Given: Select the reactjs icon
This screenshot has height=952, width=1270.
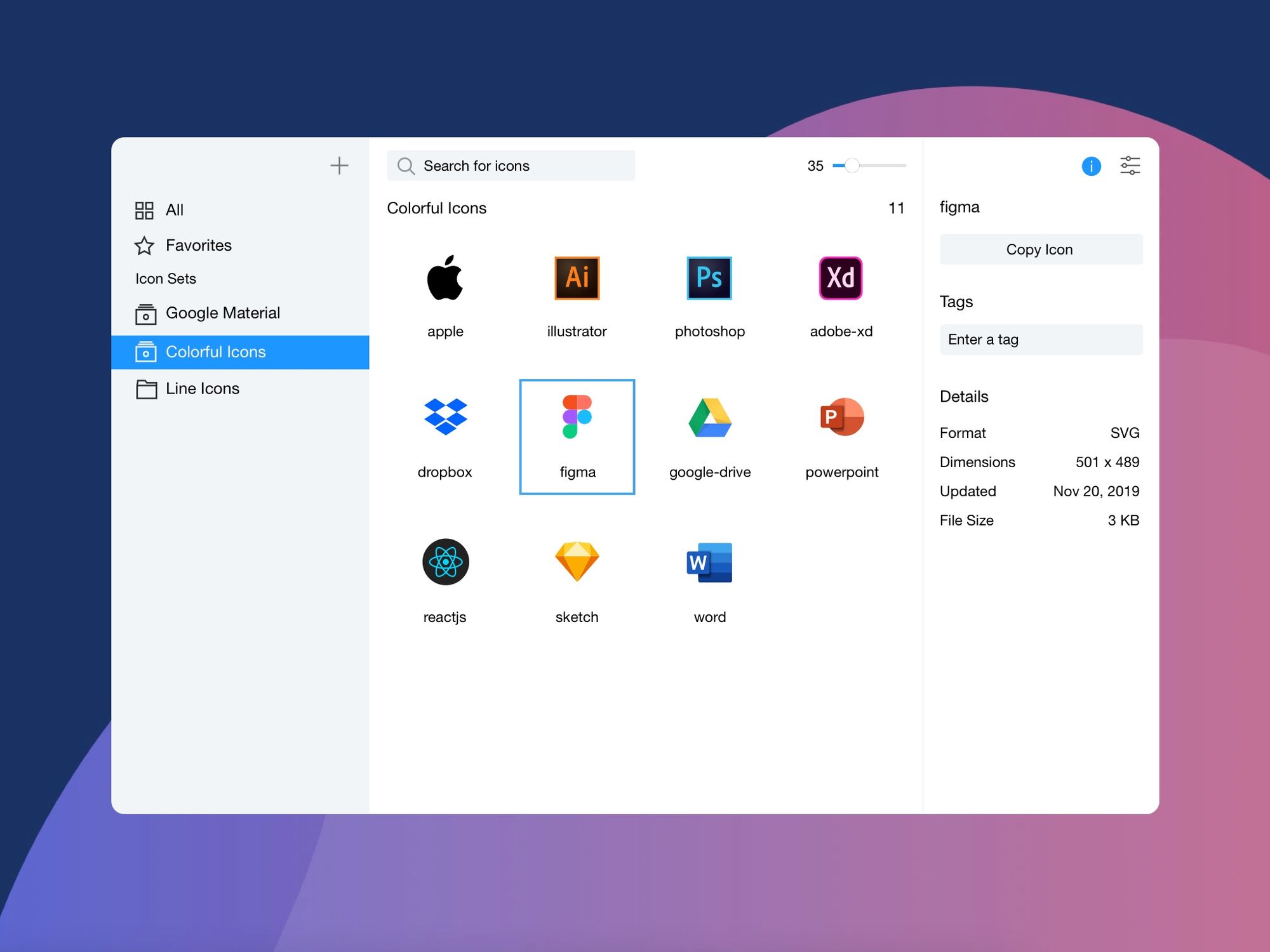Looking at the screenshot, I should (445, 562).
